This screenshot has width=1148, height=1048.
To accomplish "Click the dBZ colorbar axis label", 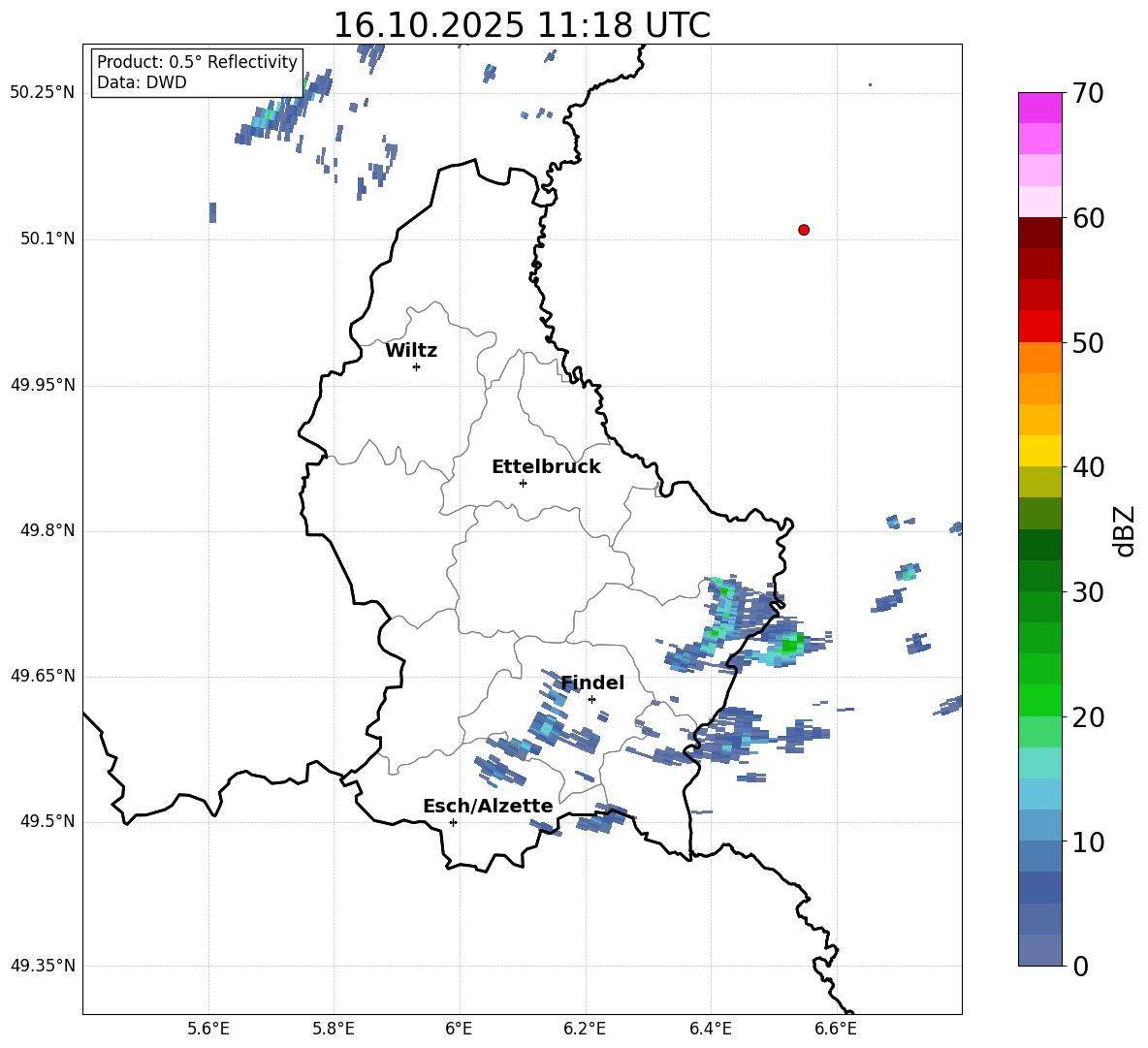I will pyautogui.click(x=1124, y=530).
